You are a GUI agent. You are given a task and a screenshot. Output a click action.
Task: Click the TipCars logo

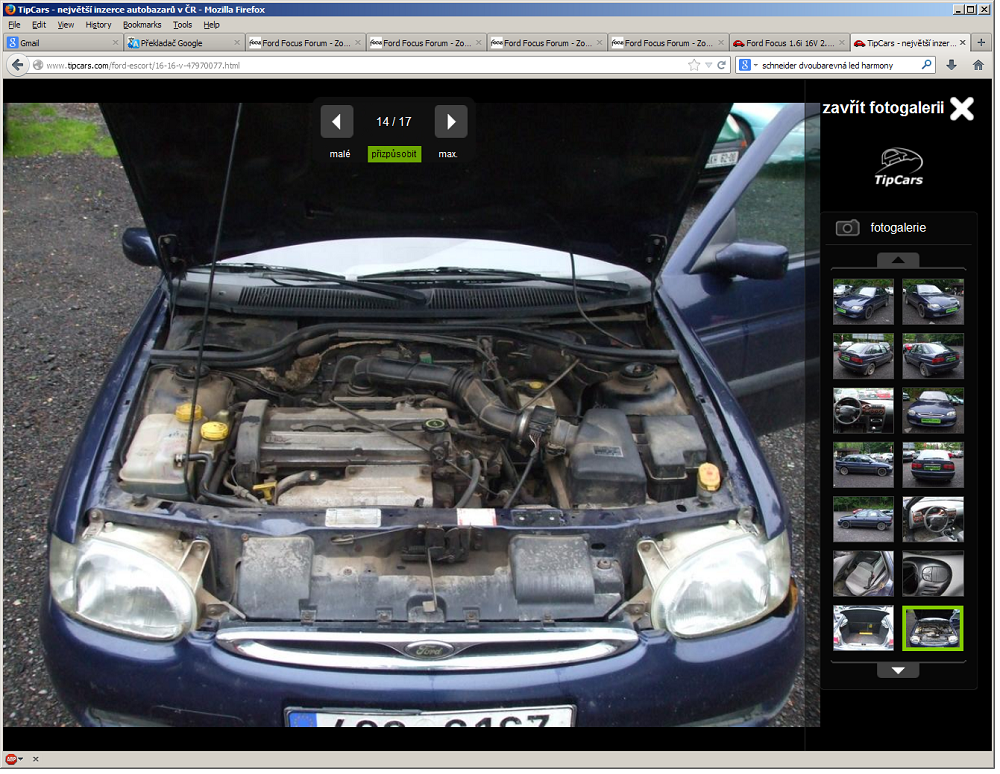(x=898, y=166)
